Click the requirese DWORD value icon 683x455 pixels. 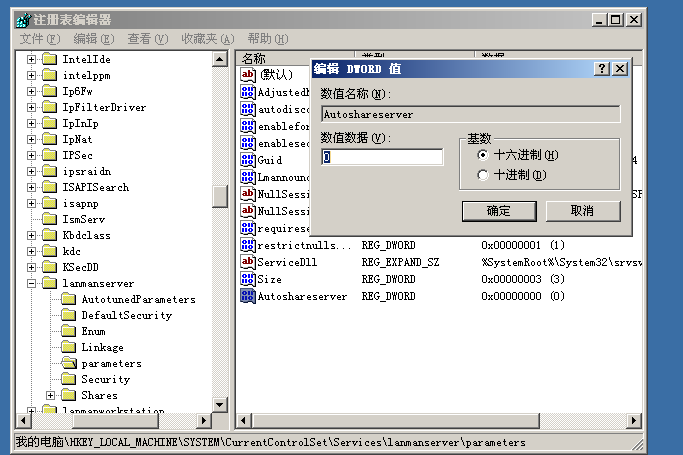[x=247, y=228]
